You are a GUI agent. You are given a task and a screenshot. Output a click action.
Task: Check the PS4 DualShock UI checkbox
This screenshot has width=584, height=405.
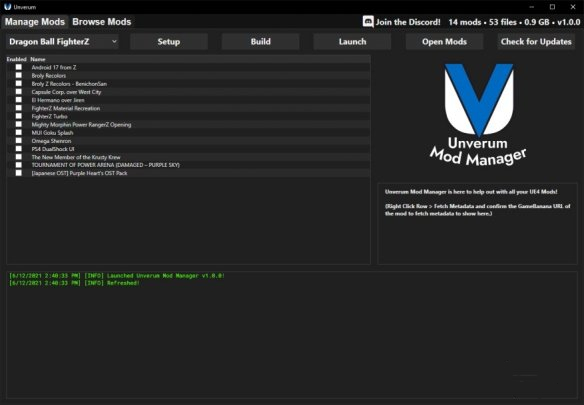tap(19, 149)
